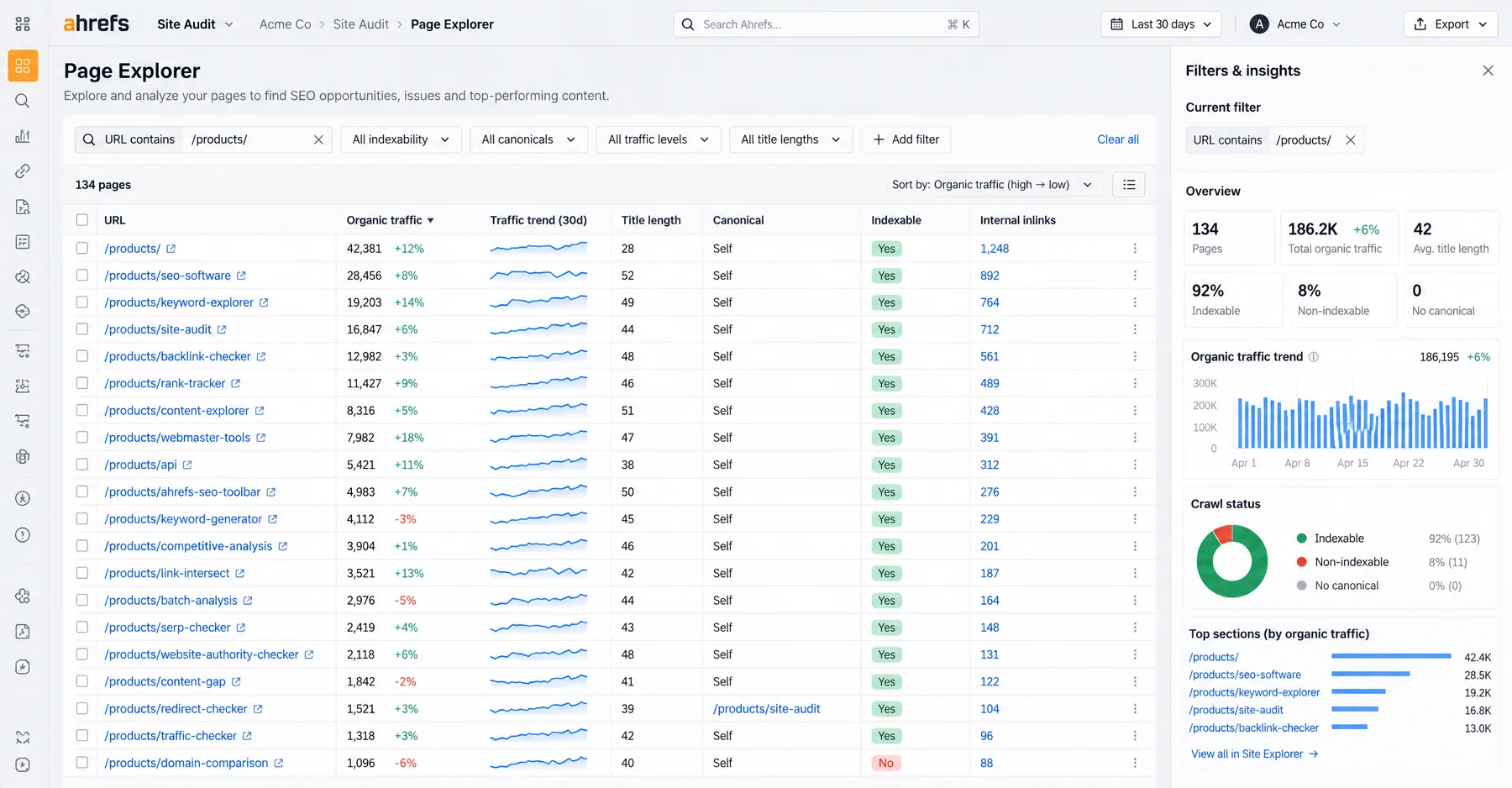Open the All title lengths dropdown
This screenshot has height=788, width=1512.
coord(790,139)
